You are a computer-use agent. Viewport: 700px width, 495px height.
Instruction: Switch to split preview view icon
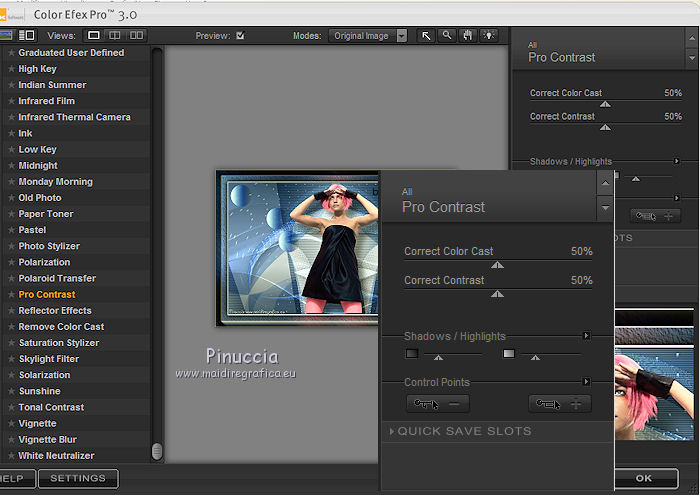115,35
